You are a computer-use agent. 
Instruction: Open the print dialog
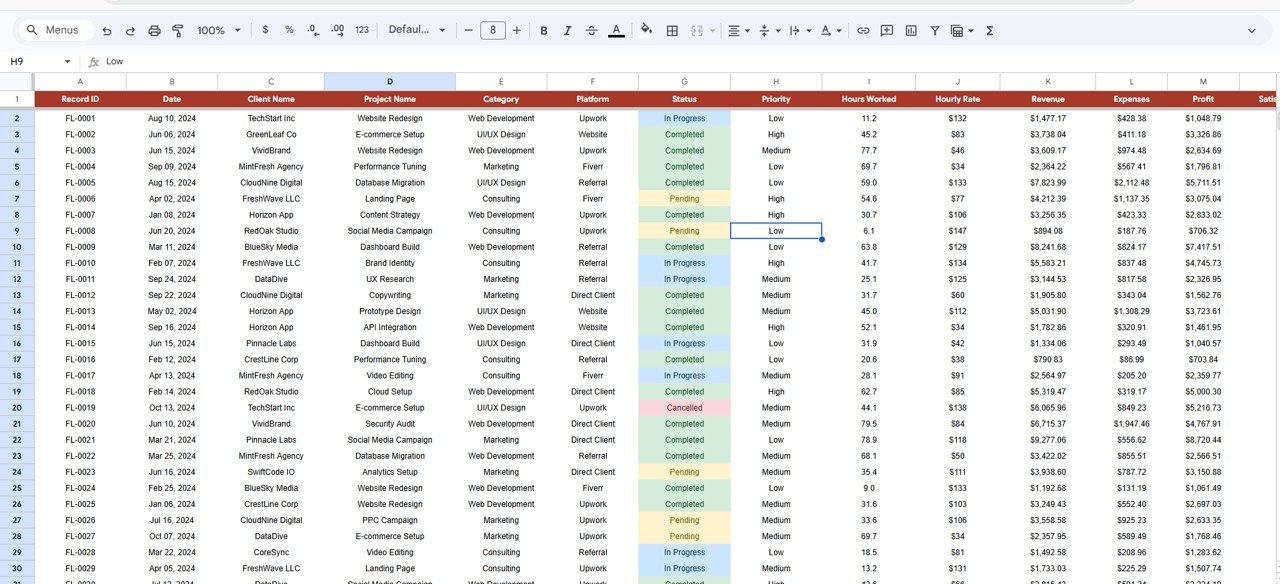[x=154, y=30]
